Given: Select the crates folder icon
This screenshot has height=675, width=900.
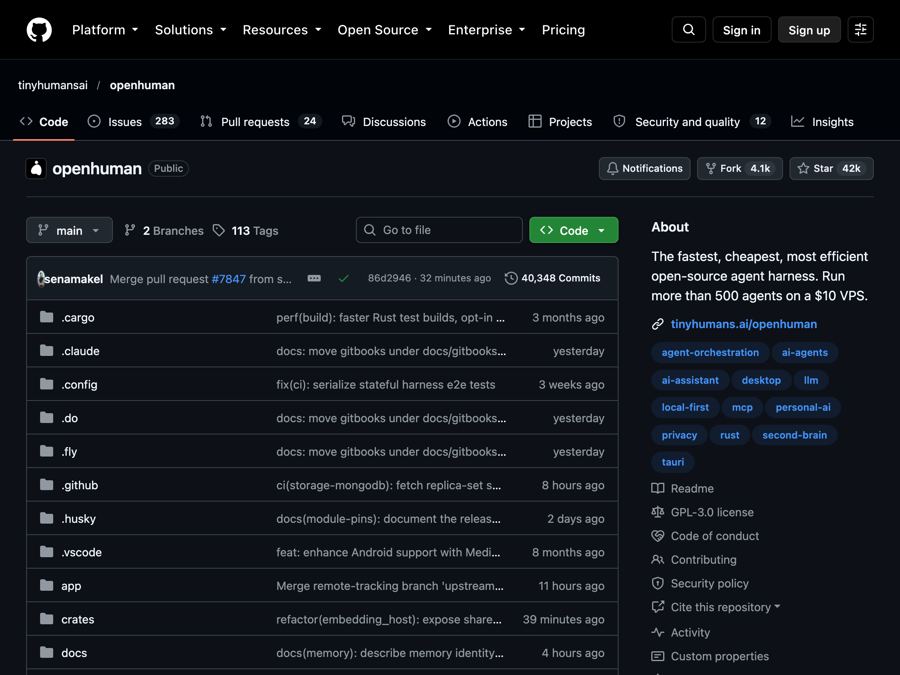Looking at the screenshot, I should tap(46, 619).
